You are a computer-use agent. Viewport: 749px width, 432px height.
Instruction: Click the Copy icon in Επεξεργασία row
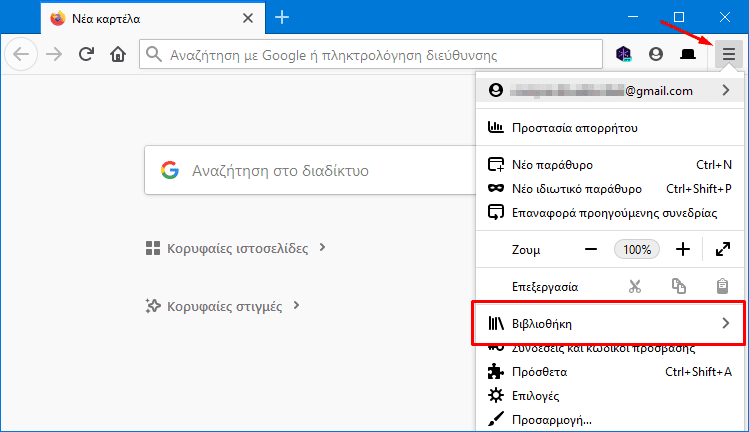[x=678, y=286]
